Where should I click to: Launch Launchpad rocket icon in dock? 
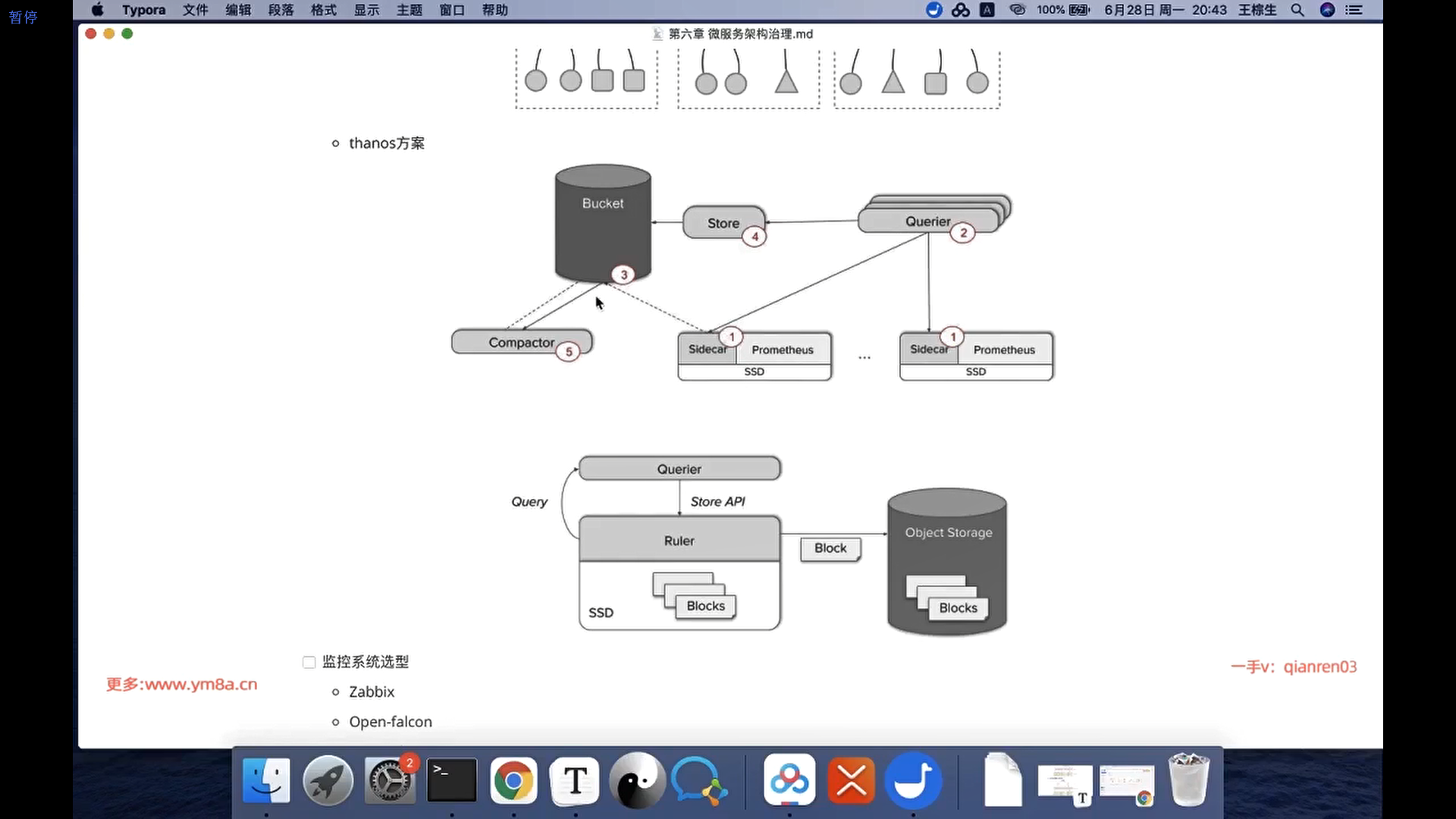coord(328,780)
